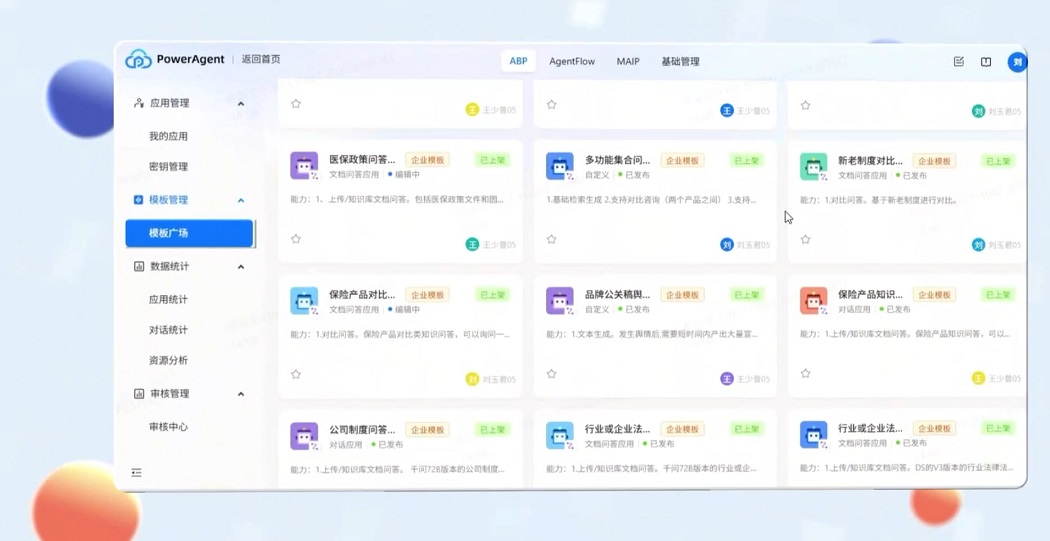
Task: Open the 刘 user avatar menu
Action: [x=1017, y=62]
